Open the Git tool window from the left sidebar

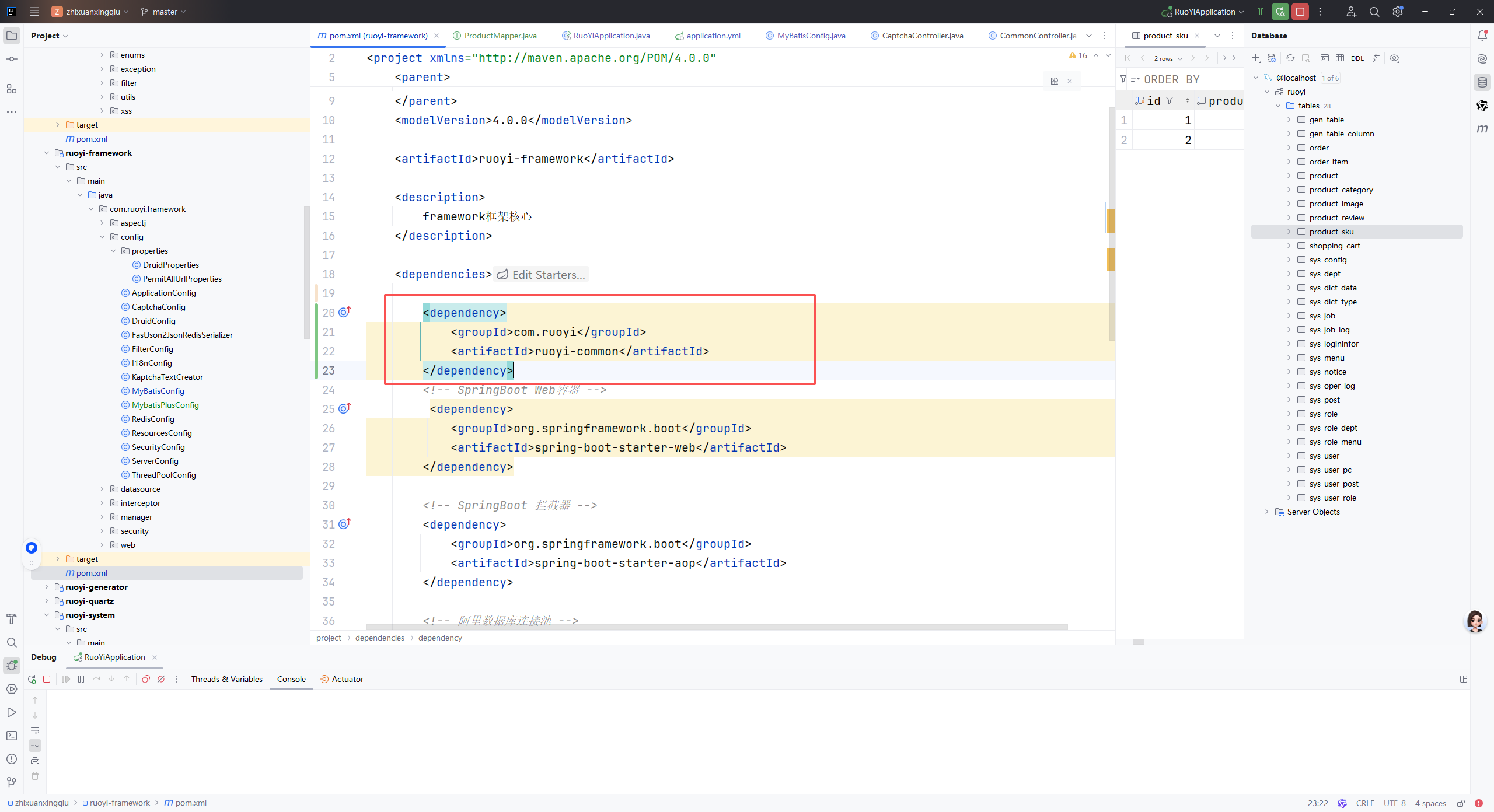coord(12,782)
